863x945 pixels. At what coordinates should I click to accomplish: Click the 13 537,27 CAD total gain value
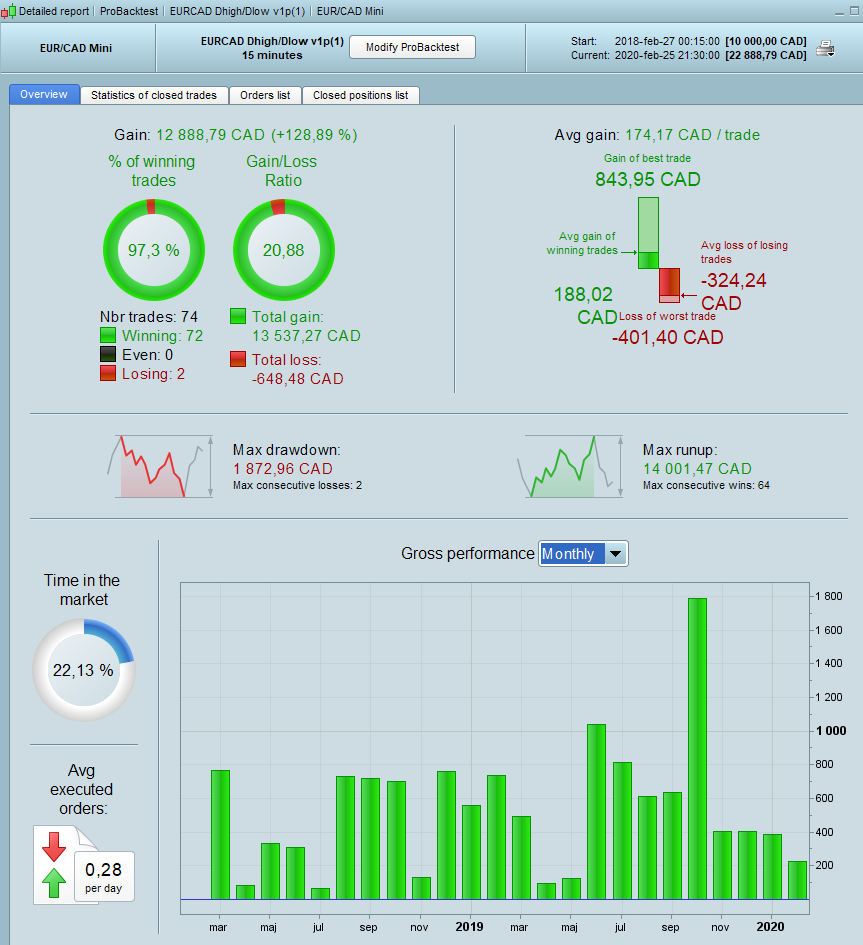306,336
